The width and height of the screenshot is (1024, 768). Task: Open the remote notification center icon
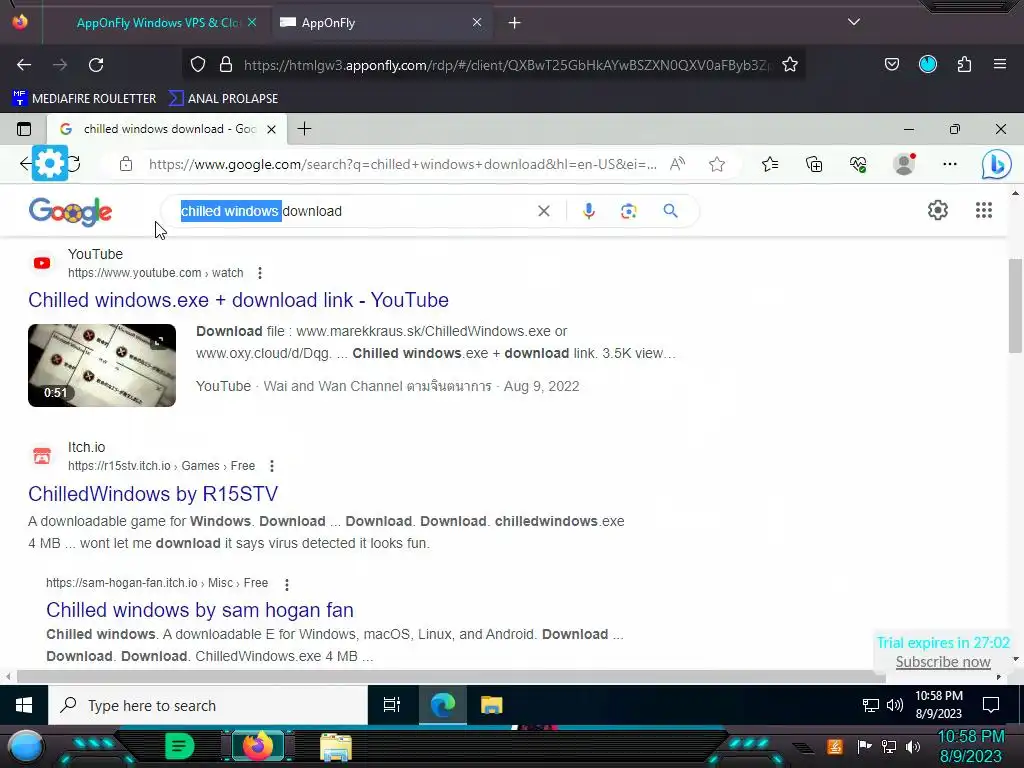[991, 705]
